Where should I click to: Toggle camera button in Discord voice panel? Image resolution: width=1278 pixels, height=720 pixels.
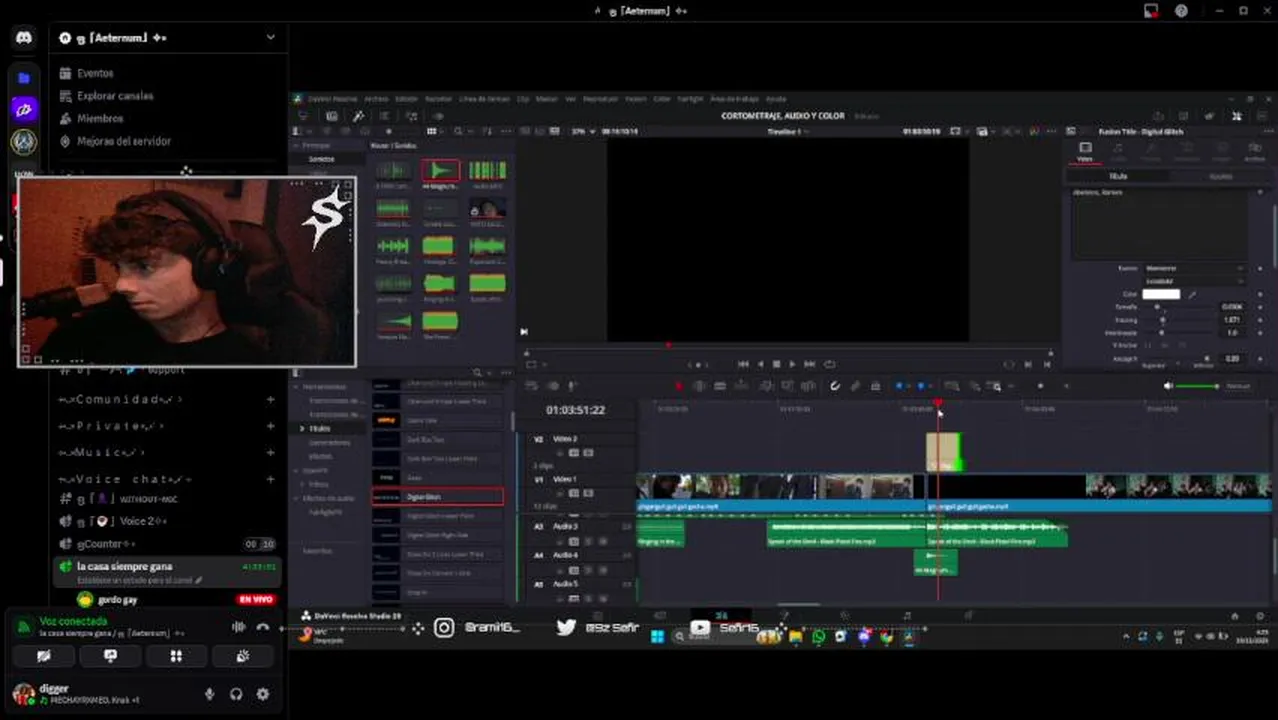43,656
